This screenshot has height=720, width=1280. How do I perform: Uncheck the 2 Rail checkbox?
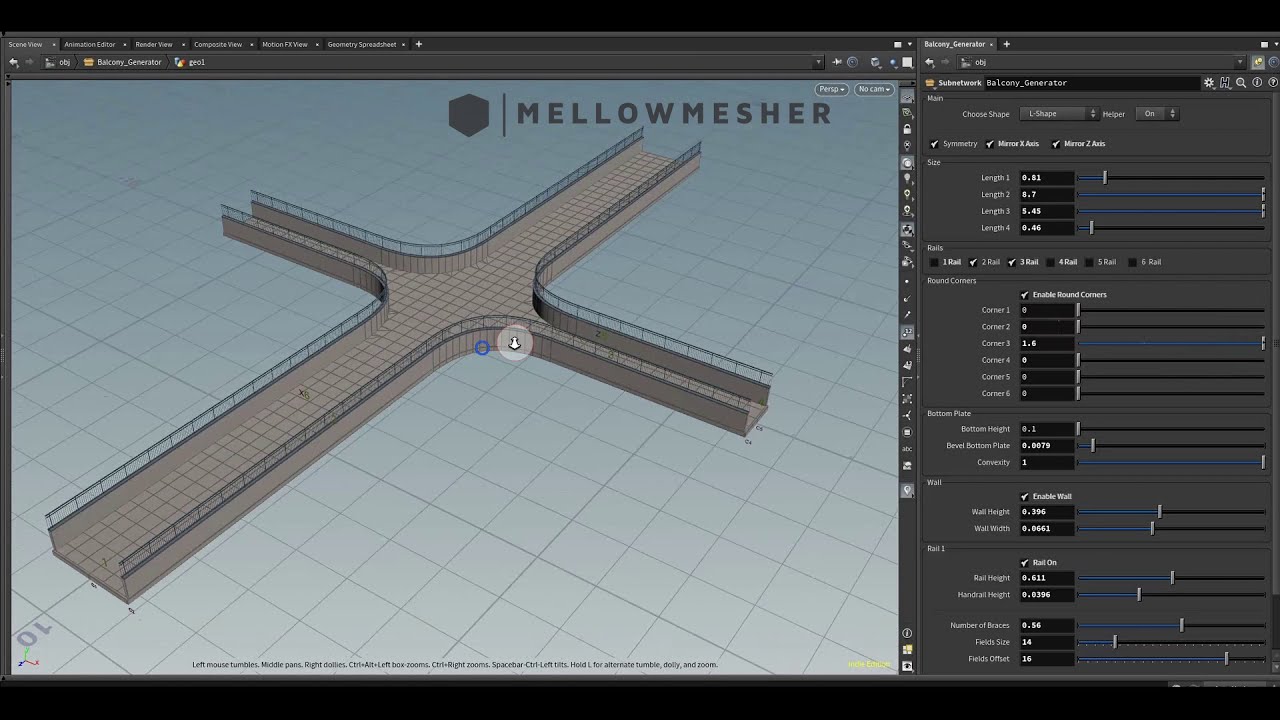(973, 262)
